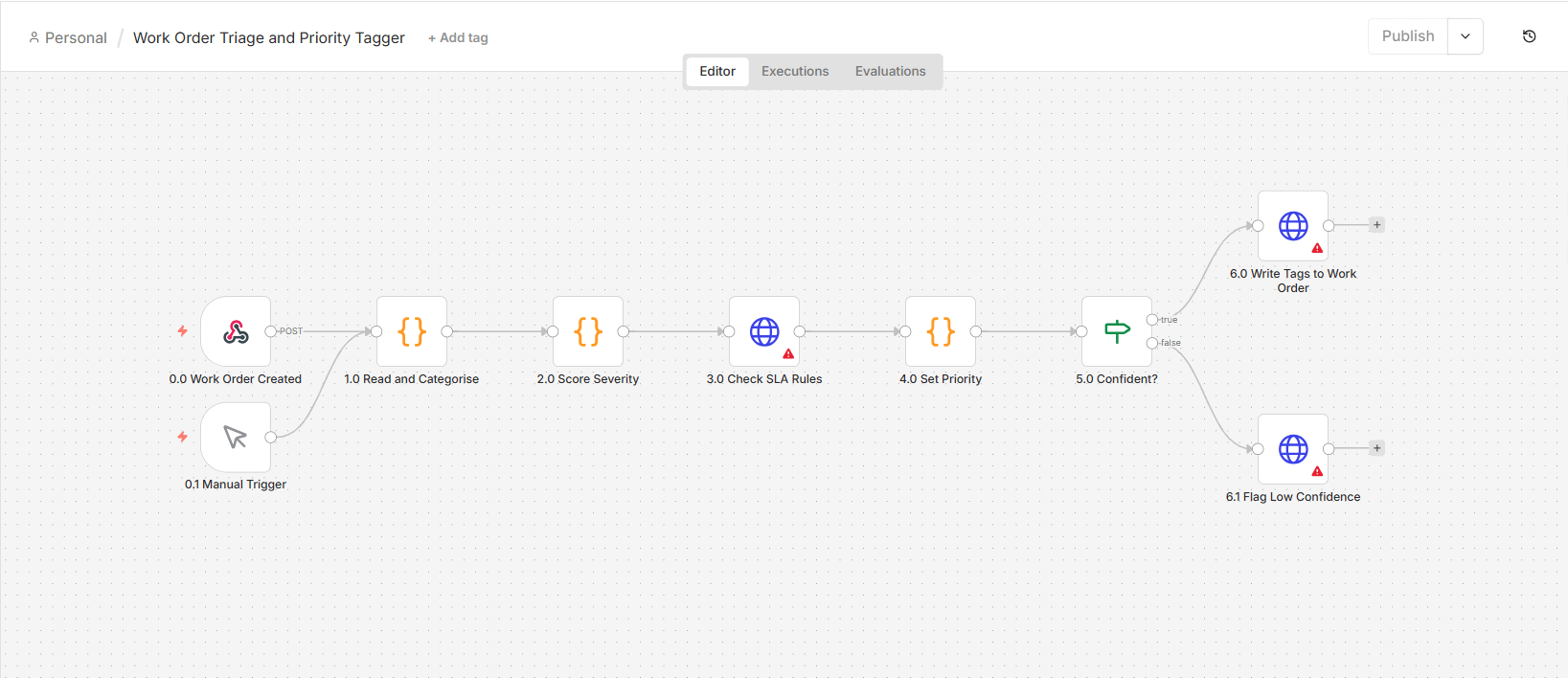
Task: Click the '6.1 Flag Low Confidence' label
Action: [1293, 497]
